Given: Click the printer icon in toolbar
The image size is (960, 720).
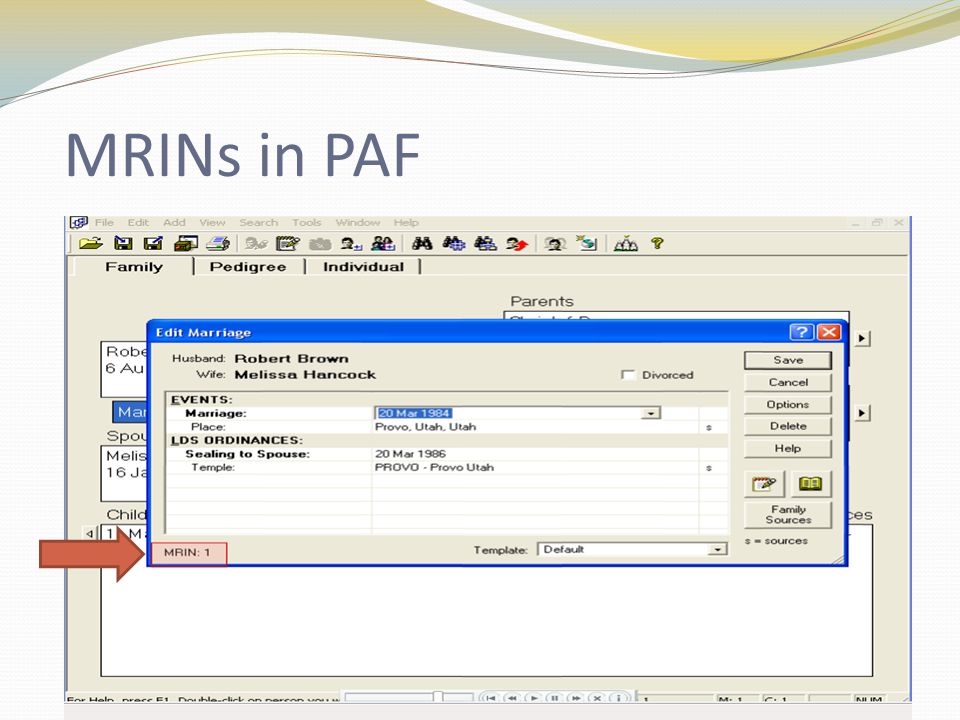Looking at the screenshot, I should coord(217,244).
